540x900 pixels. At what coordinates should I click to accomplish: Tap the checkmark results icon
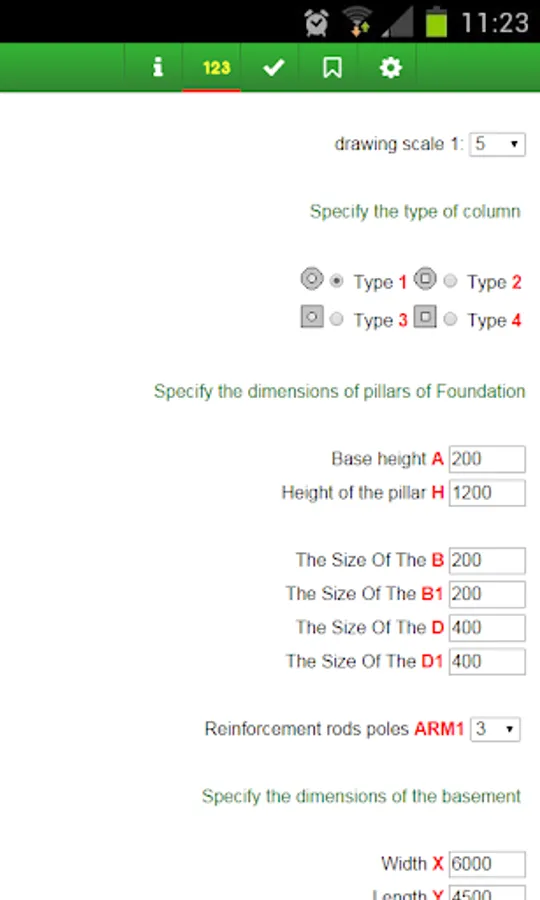(274, 68)
